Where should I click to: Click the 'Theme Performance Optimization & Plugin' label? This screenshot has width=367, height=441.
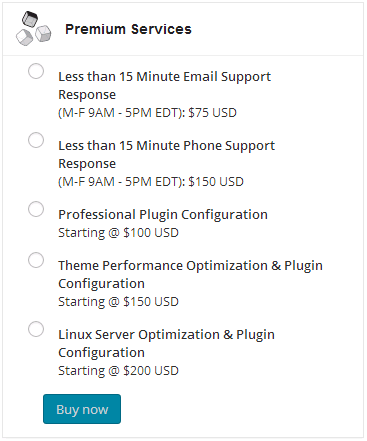pyautogui.click(x=191, y=266)
